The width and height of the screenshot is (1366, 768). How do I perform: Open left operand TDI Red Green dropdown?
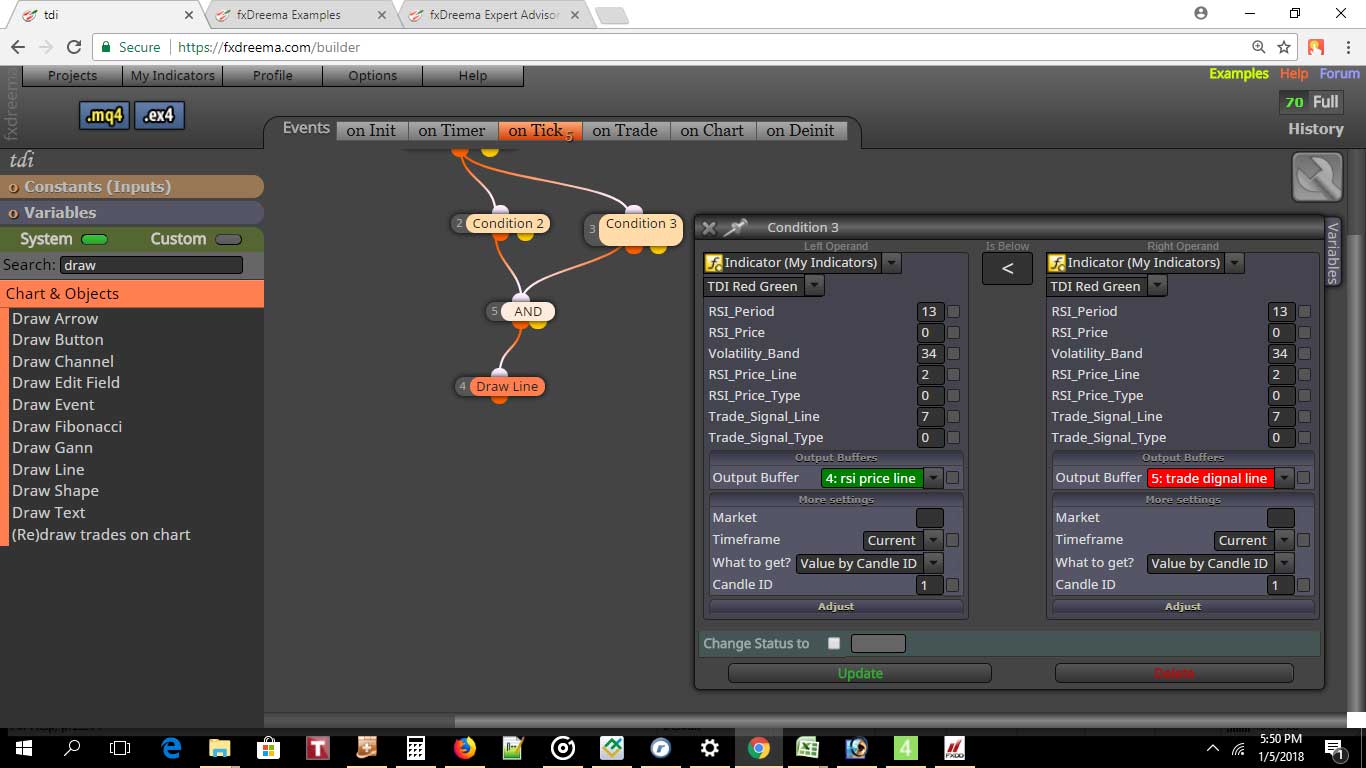pyautogui.click(x=814, y=286)
